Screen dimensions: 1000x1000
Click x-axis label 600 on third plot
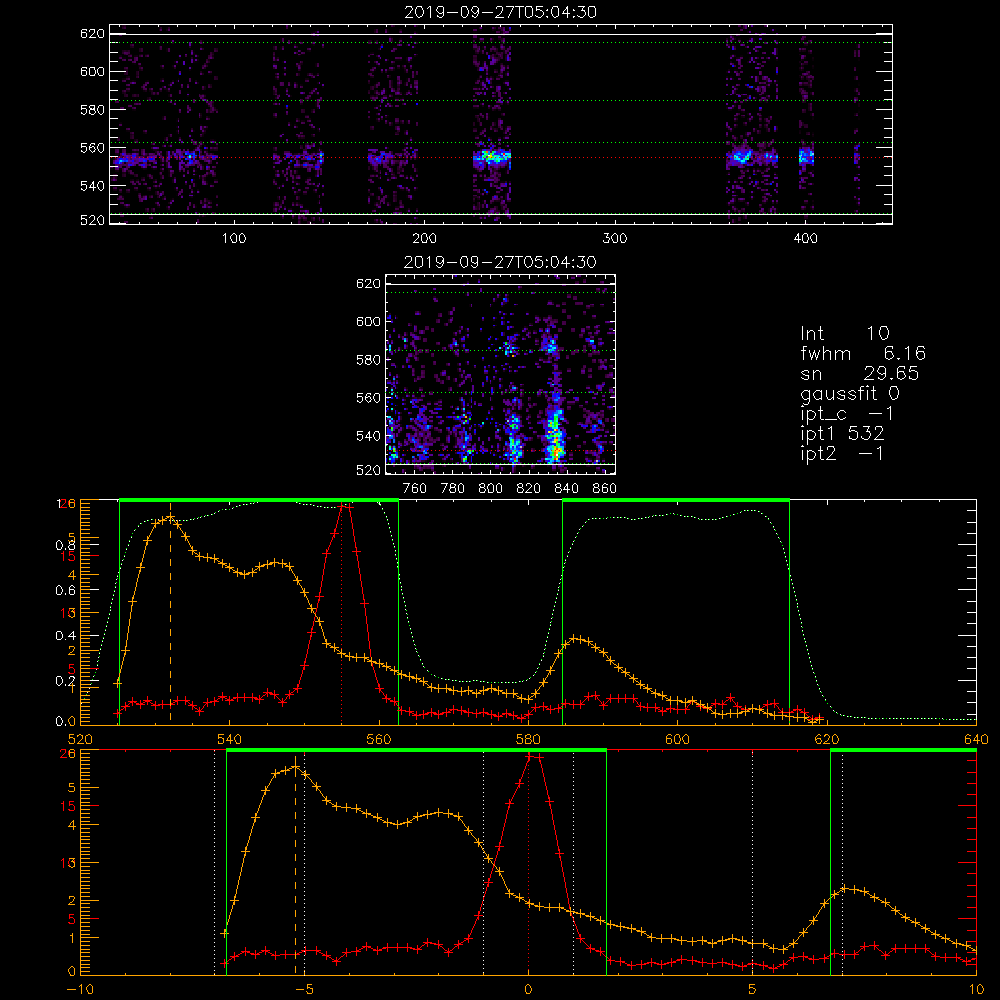tap(677, 739)
